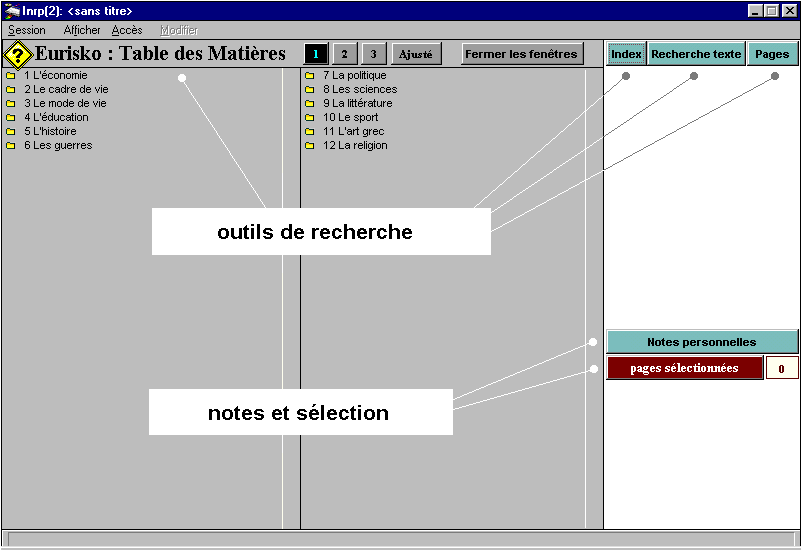Show the pages sélectionnées list
Viewport: 801px width, 550px height.
click(x=685, y=368)
